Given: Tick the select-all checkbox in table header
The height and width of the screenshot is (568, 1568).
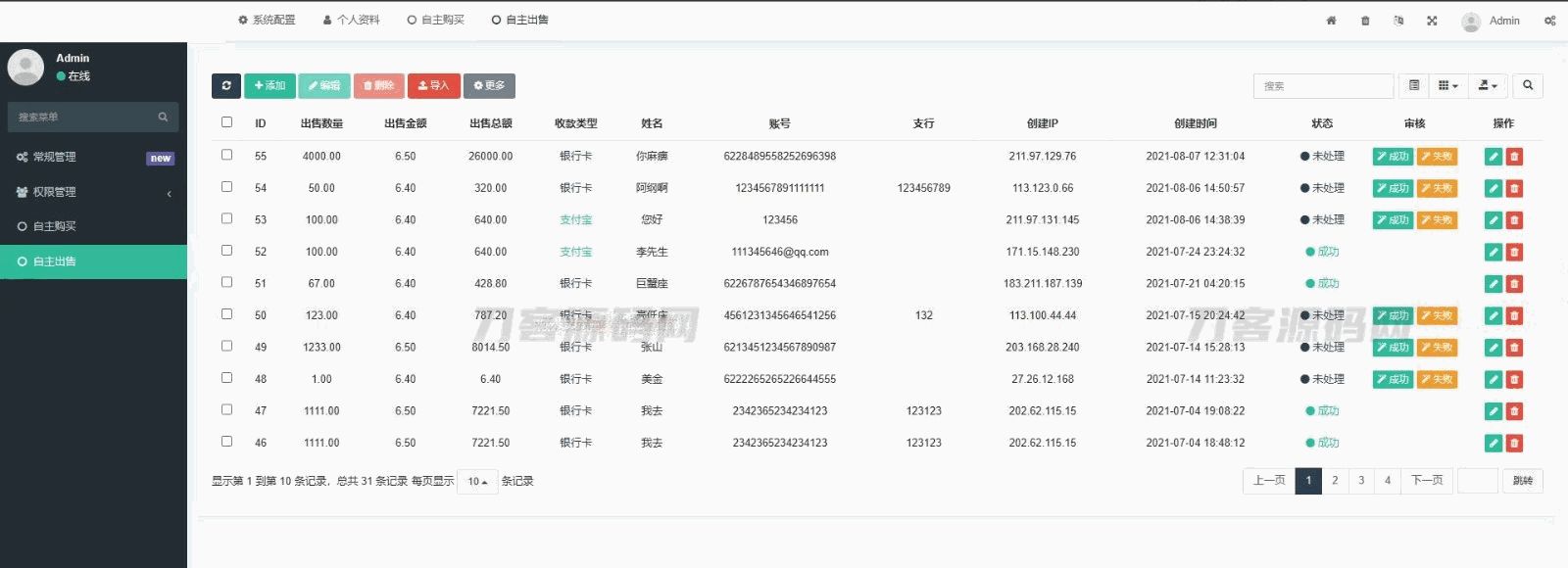Looking at the screenshot, I should [227, 122].
